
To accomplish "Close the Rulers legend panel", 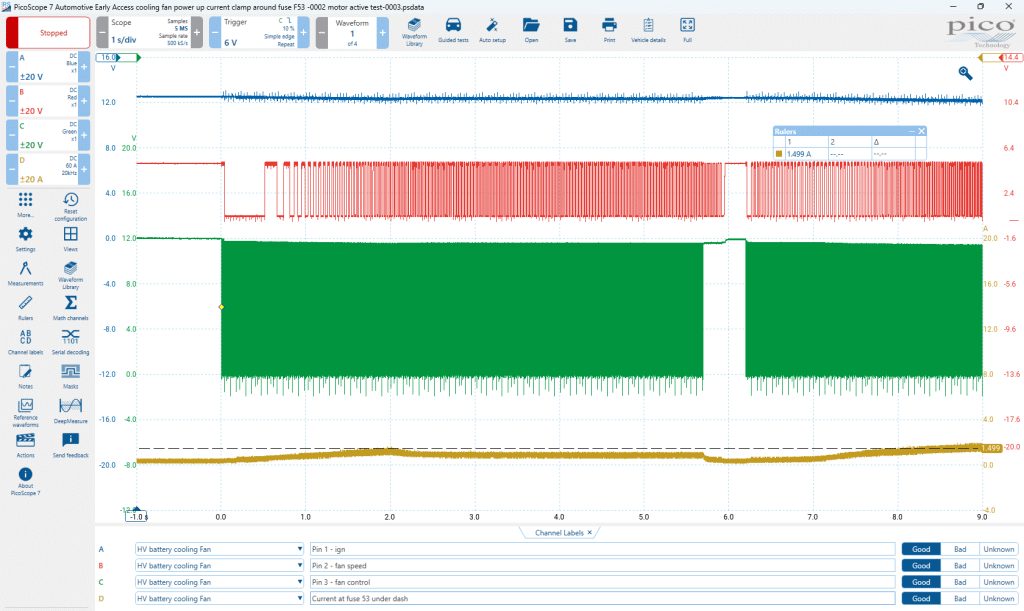I will pos(921,131).
